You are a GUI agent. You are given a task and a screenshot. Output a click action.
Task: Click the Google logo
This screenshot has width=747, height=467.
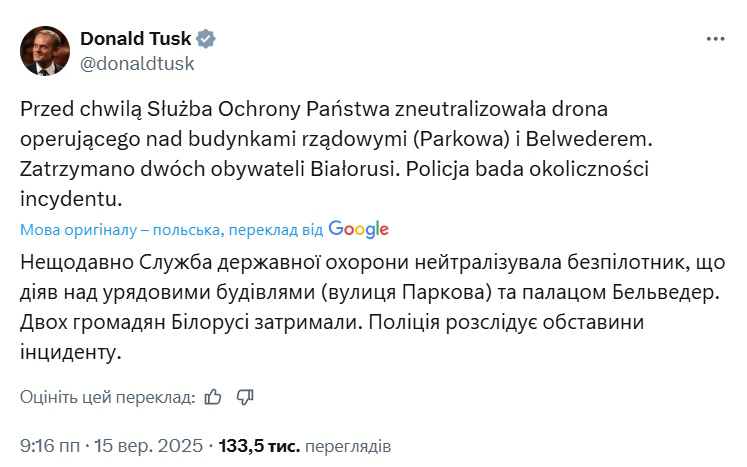(x=358, y=229)
